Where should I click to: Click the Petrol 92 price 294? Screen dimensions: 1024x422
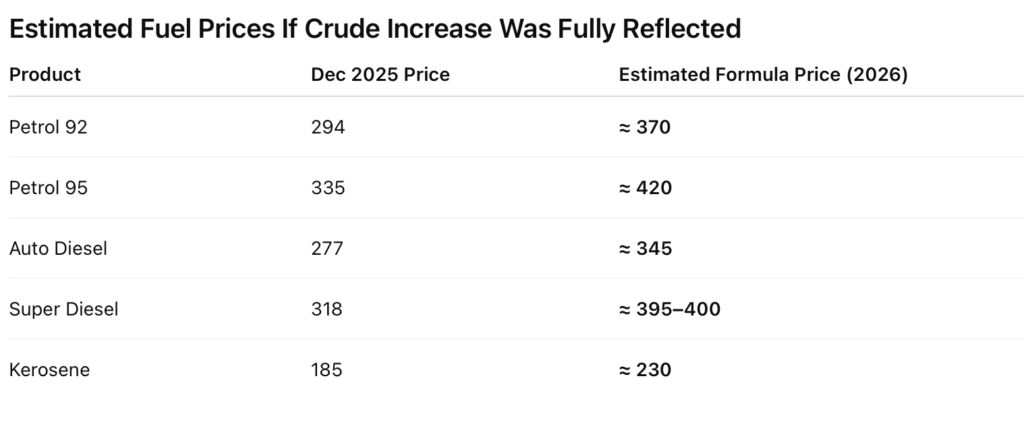pos(327,127)
